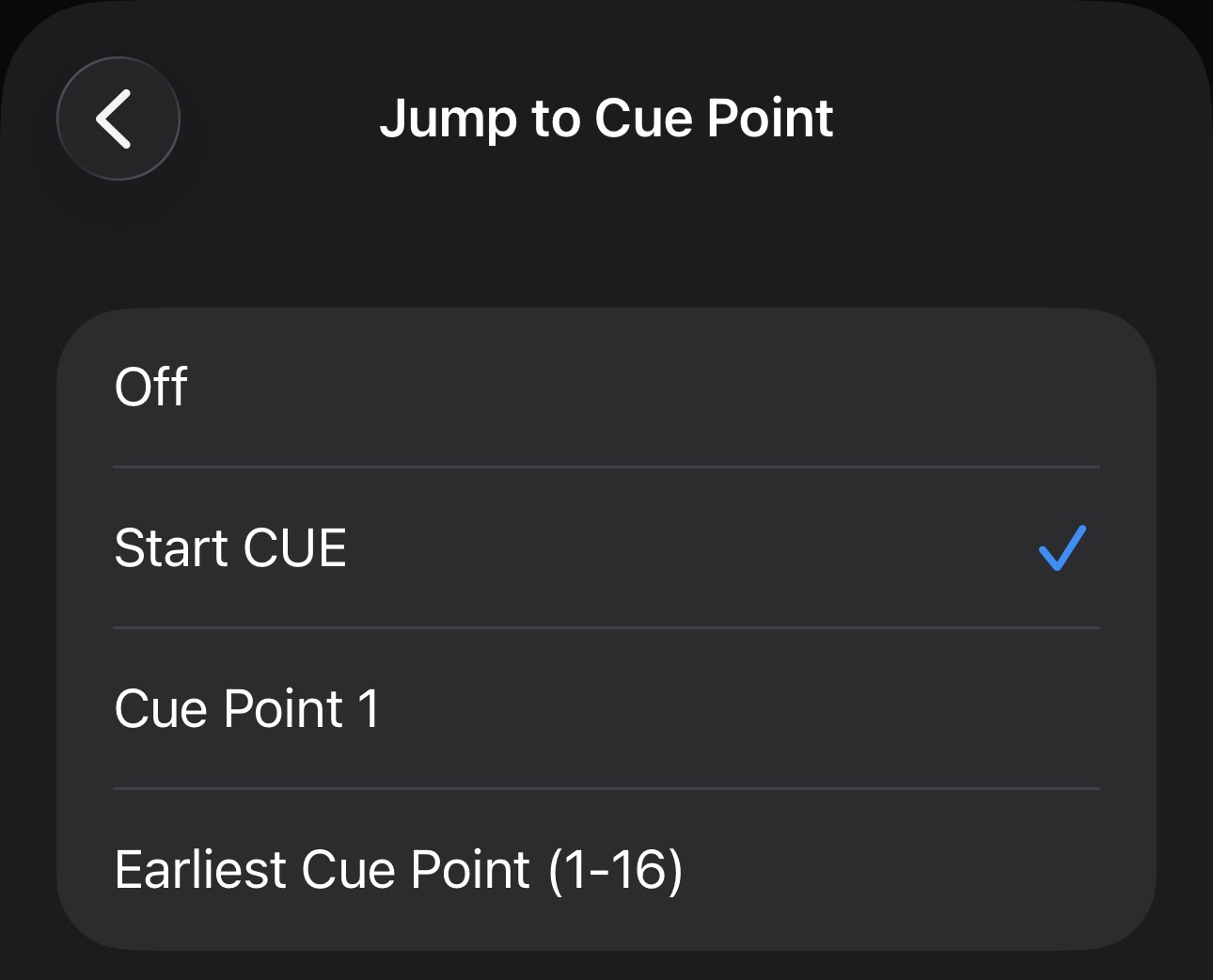Image resolution: width=1213 pixels, height=980 pixels.
Task: Select the Off option
Action: click(606, 387)
